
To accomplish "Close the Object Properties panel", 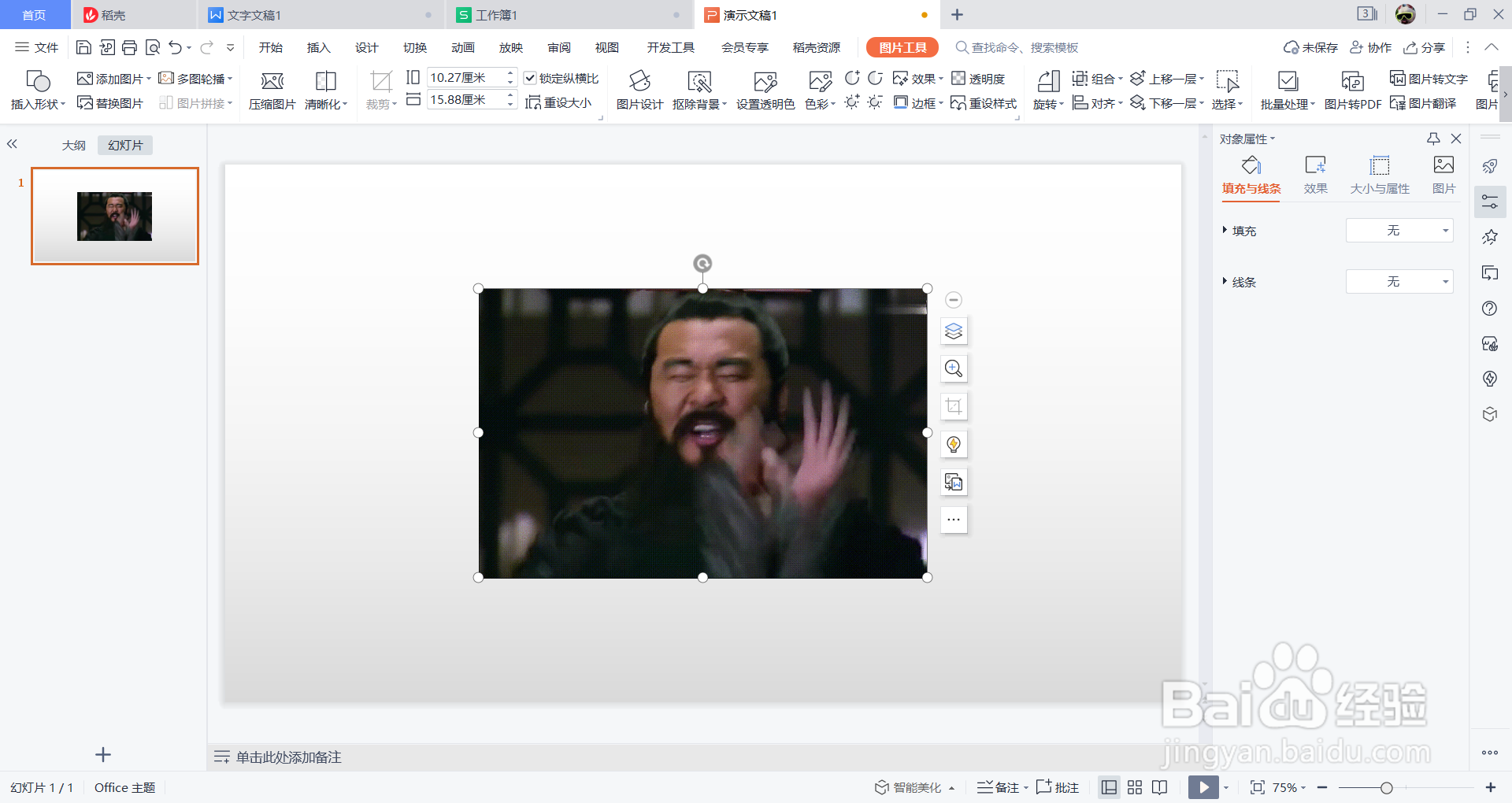I will [x=1456, y=139].
